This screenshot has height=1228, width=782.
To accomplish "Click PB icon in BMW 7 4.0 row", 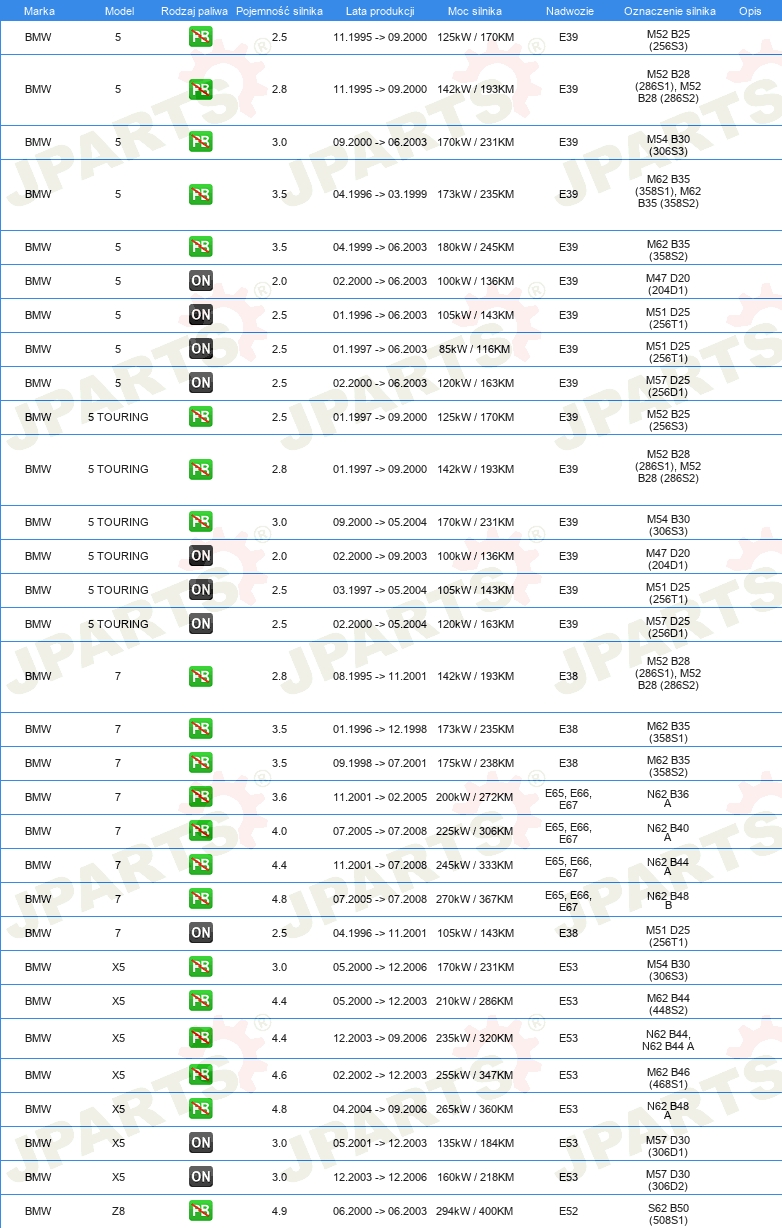I will pos(201,831).
